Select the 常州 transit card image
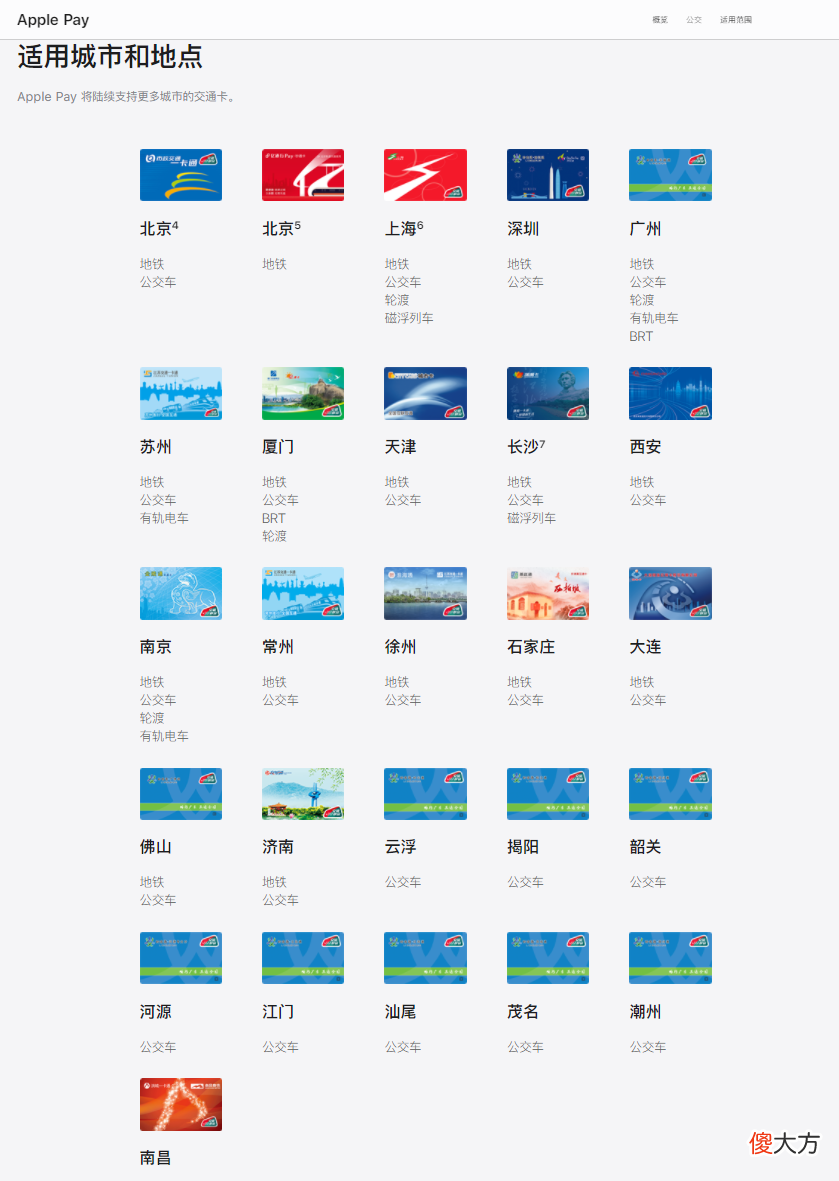839x1181 pixels. pyautogui.click(x=303, y=594)
